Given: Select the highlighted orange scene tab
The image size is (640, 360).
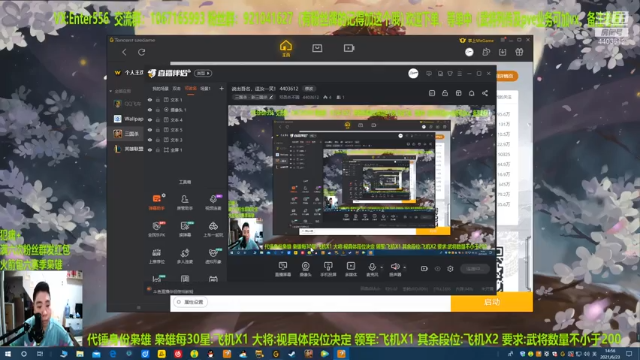Looking at the screenshot, I should [191, 88].
